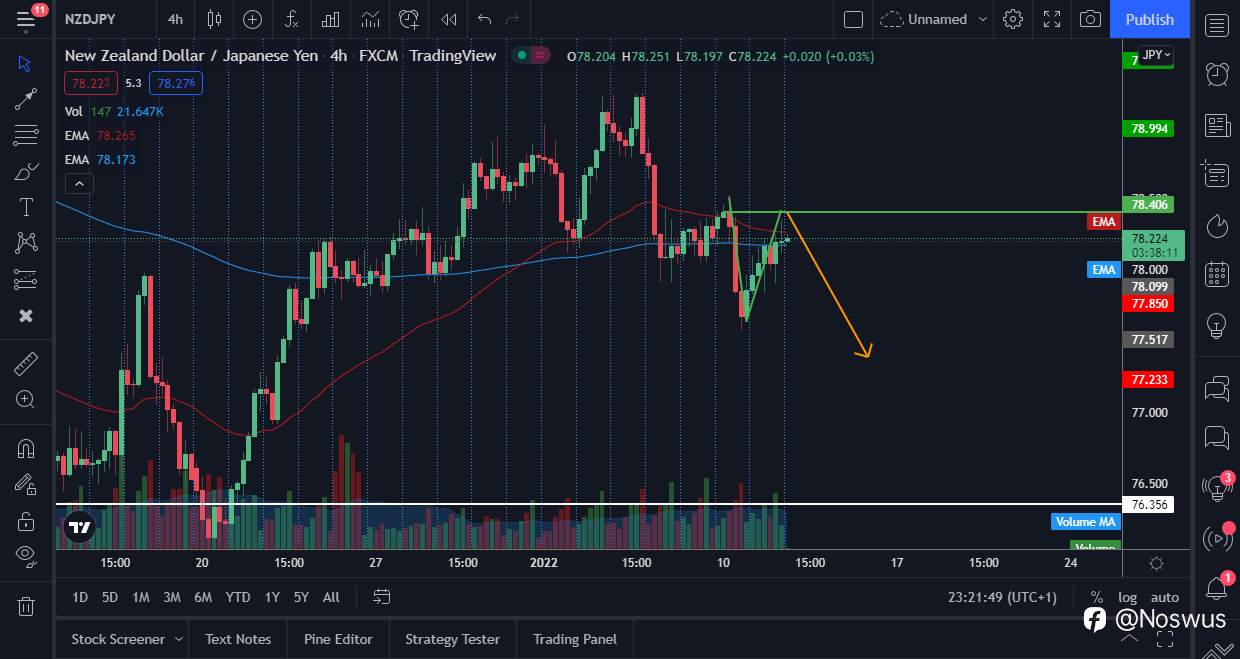Viewport: 1240px width, 659px height.
Task: Start Bar Replay mode
Action: coord(448,19)
